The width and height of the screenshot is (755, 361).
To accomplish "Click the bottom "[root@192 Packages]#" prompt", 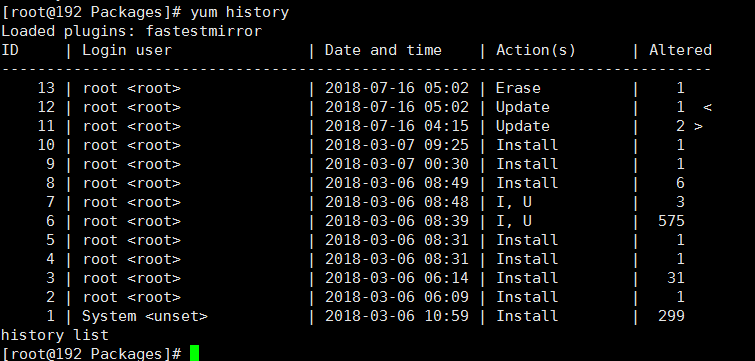I will [91, 353].
